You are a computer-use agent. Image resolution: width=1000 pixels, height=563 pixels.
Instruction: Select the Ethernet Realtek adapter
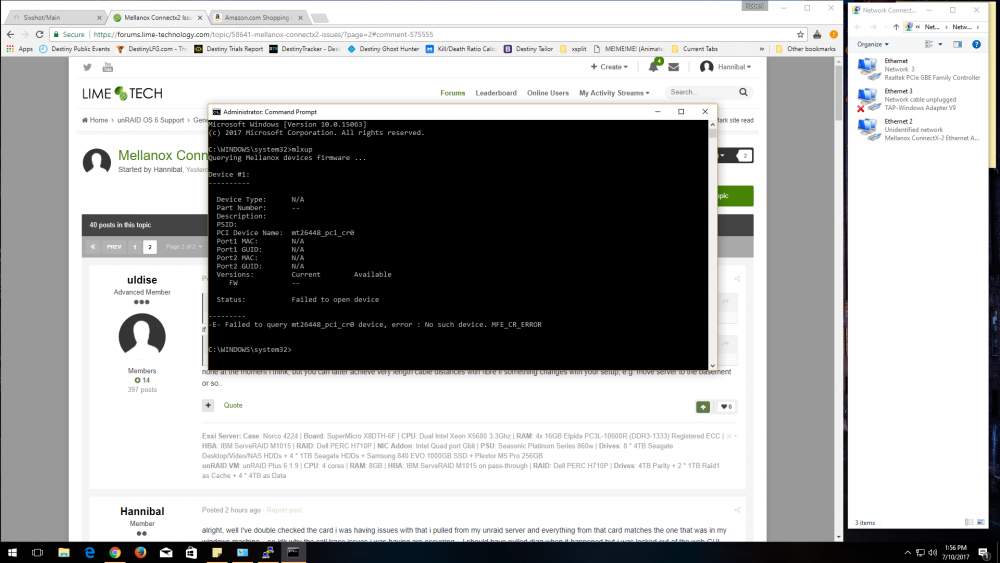coord(918,69)
